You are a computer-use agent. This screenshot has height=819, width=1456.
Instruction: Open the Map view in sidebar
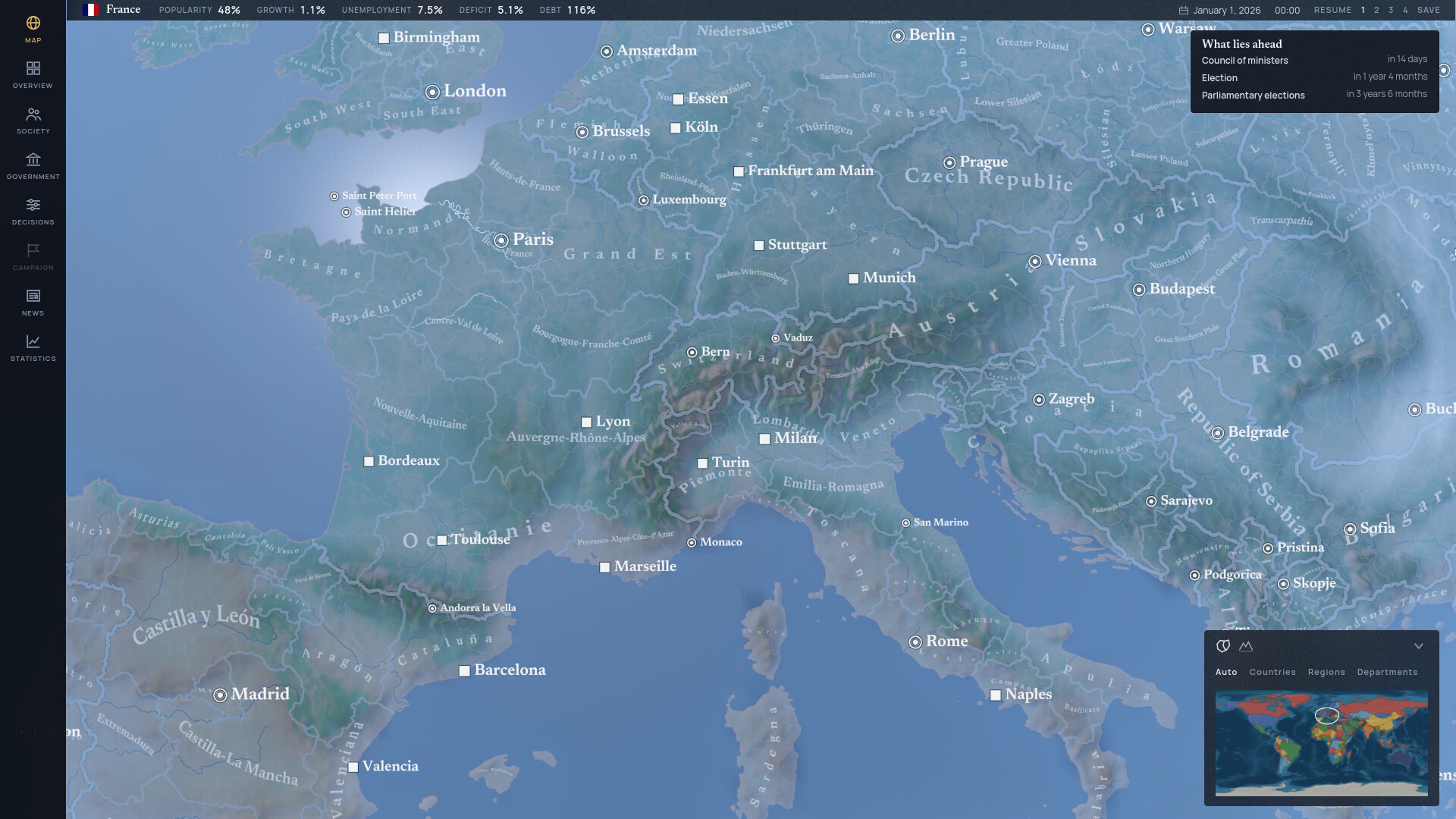[33, 30]
